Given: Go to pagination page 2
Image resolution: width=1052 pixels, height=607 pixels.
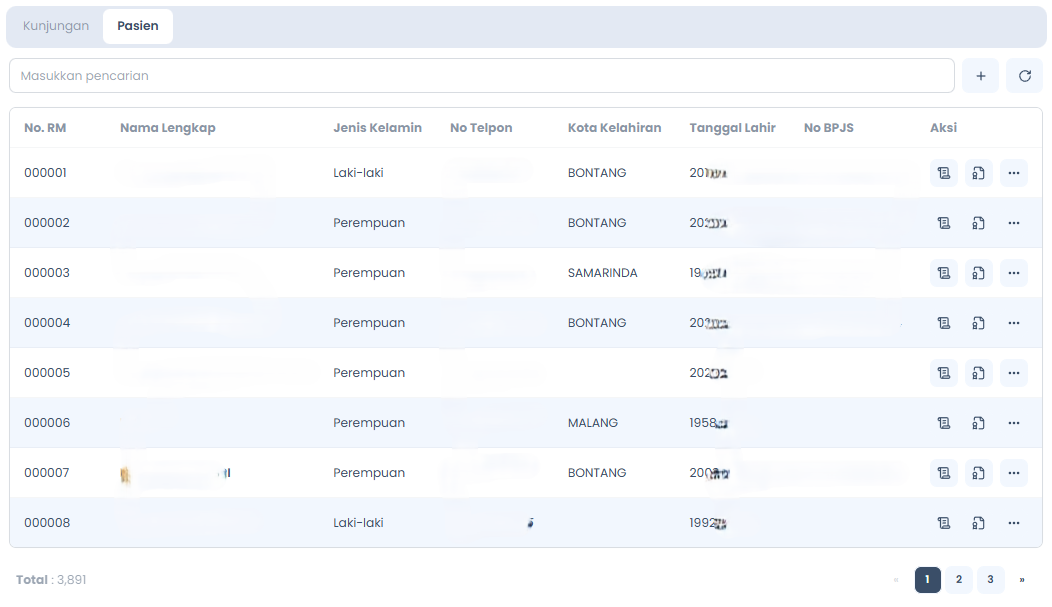Looking at the screenshot, I should pos(959,580).
